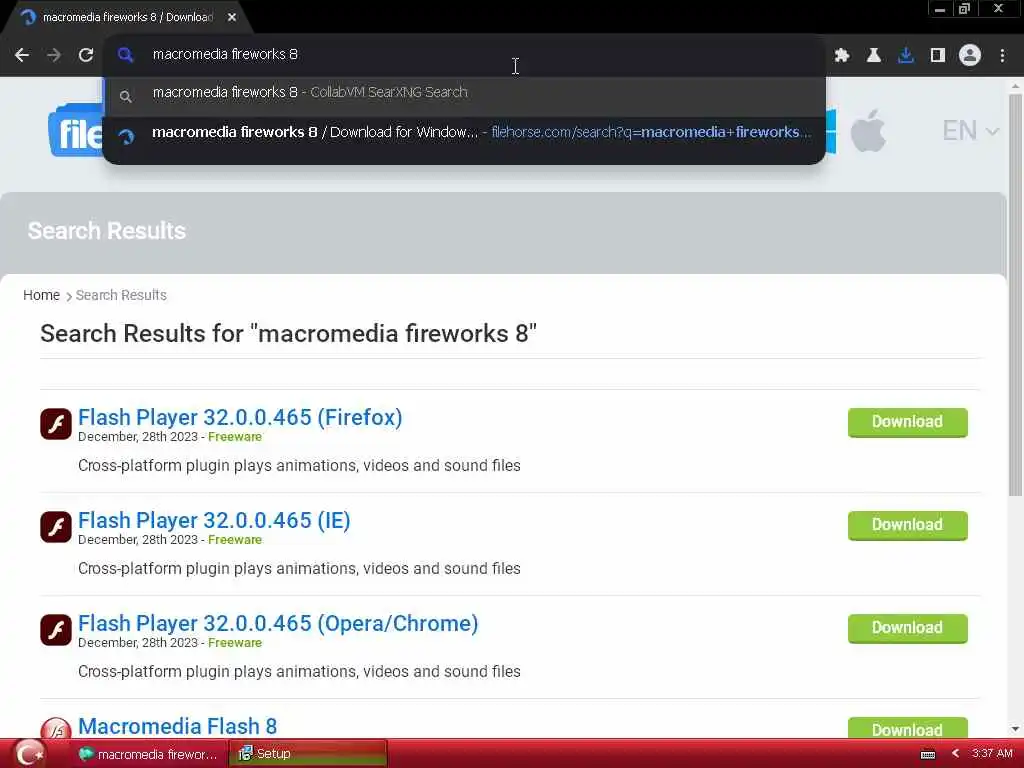Click the Apple Mac platform icon
1024x768 pixels.
(868, 131)
